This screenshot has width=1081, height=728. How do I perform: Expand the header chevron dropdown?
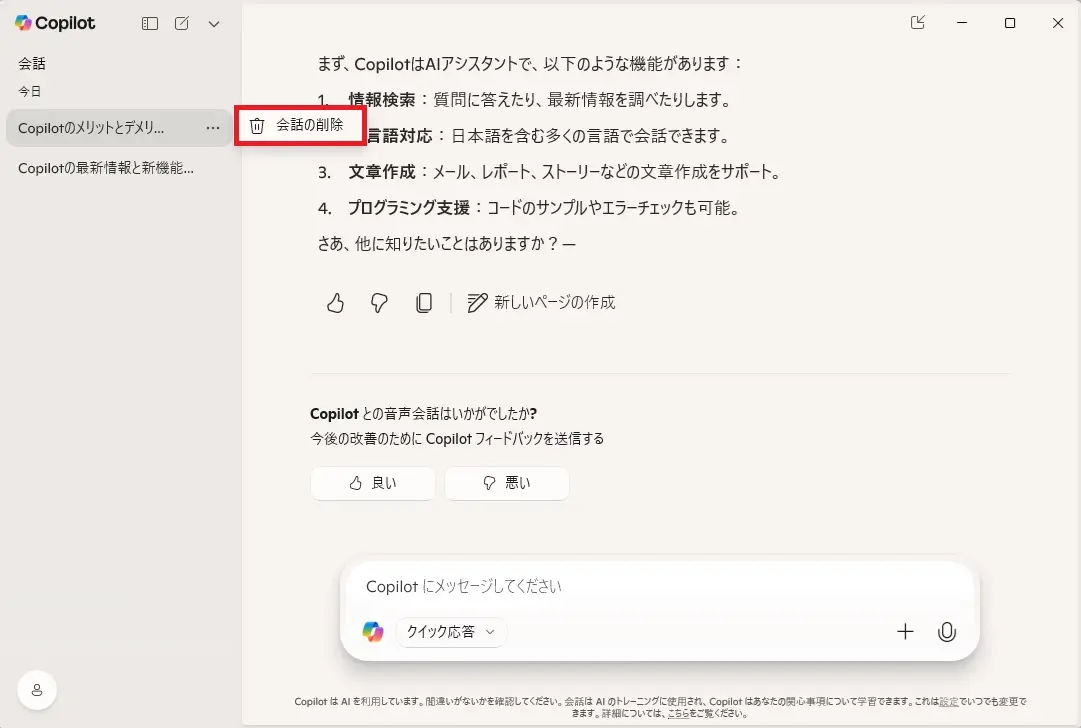pyautogui.click(x=214, y=24)
